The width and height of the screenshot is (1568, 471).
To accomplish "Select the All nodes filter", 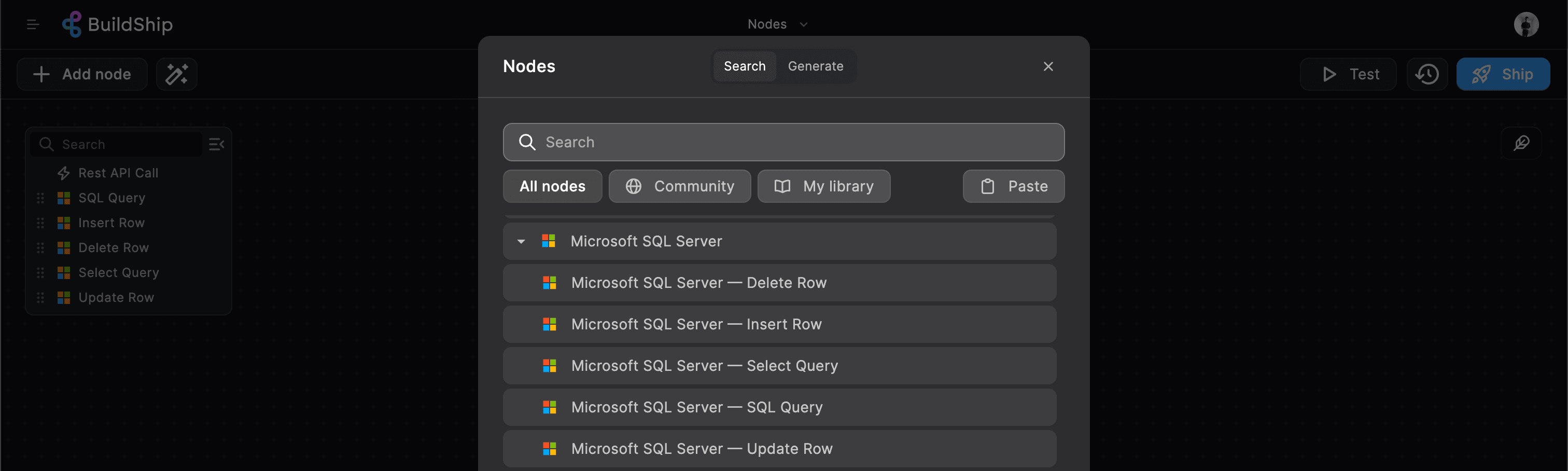I will 552,186.
